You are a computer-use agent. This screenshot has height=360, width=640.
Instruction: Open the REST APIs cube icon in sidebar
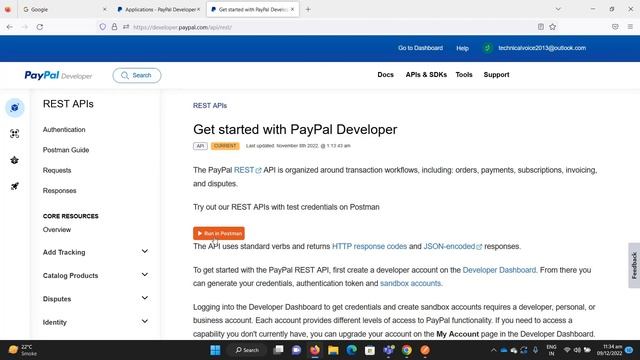click(x=15, y=108)
